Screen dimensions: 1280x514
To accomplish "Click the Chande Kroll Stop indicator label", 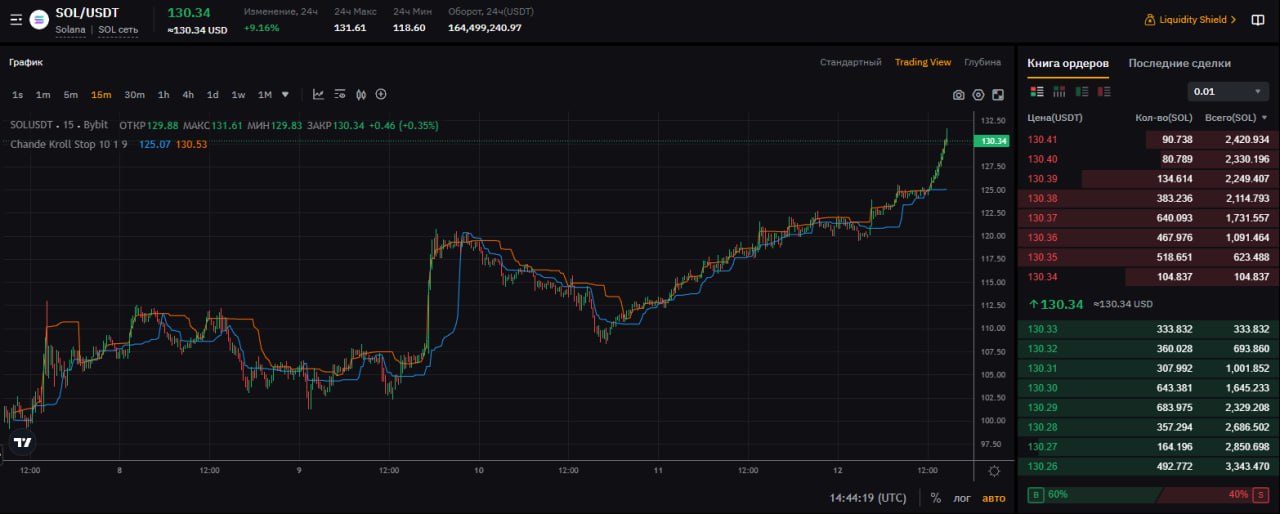I will click(69, 144).
